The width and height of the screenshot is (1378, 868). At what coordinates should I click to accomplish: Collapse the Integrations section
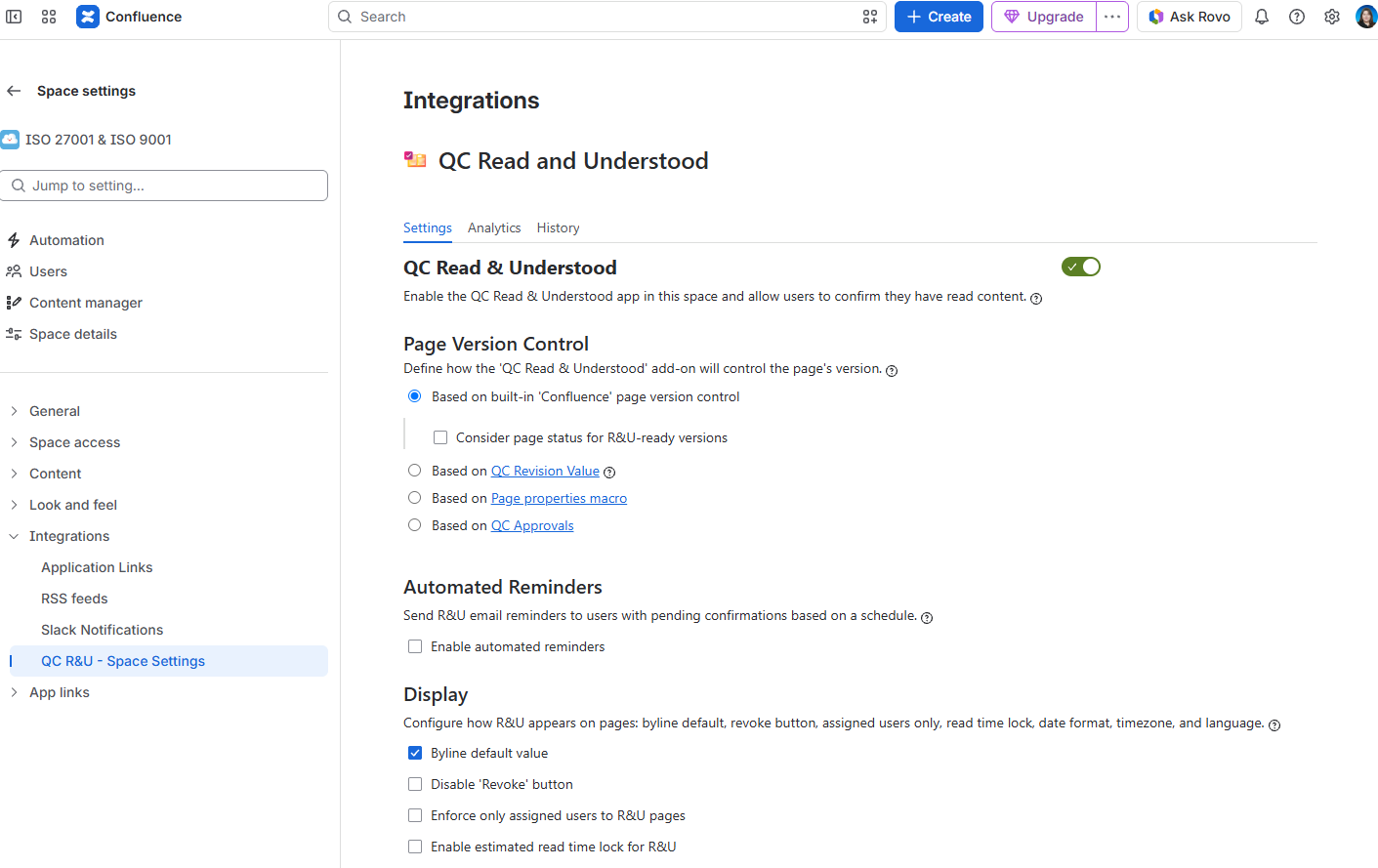click(14, 536)
